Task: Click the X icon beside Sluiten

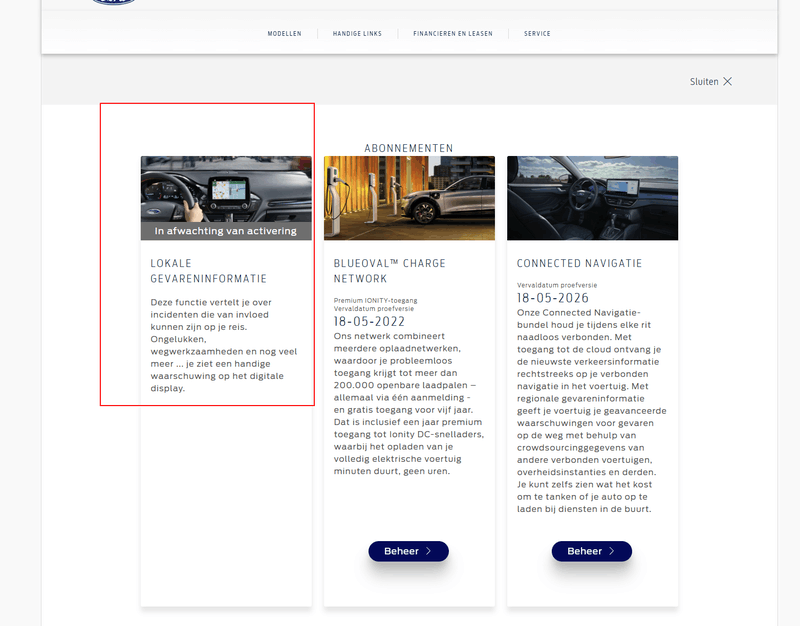Action: [728, 82]
